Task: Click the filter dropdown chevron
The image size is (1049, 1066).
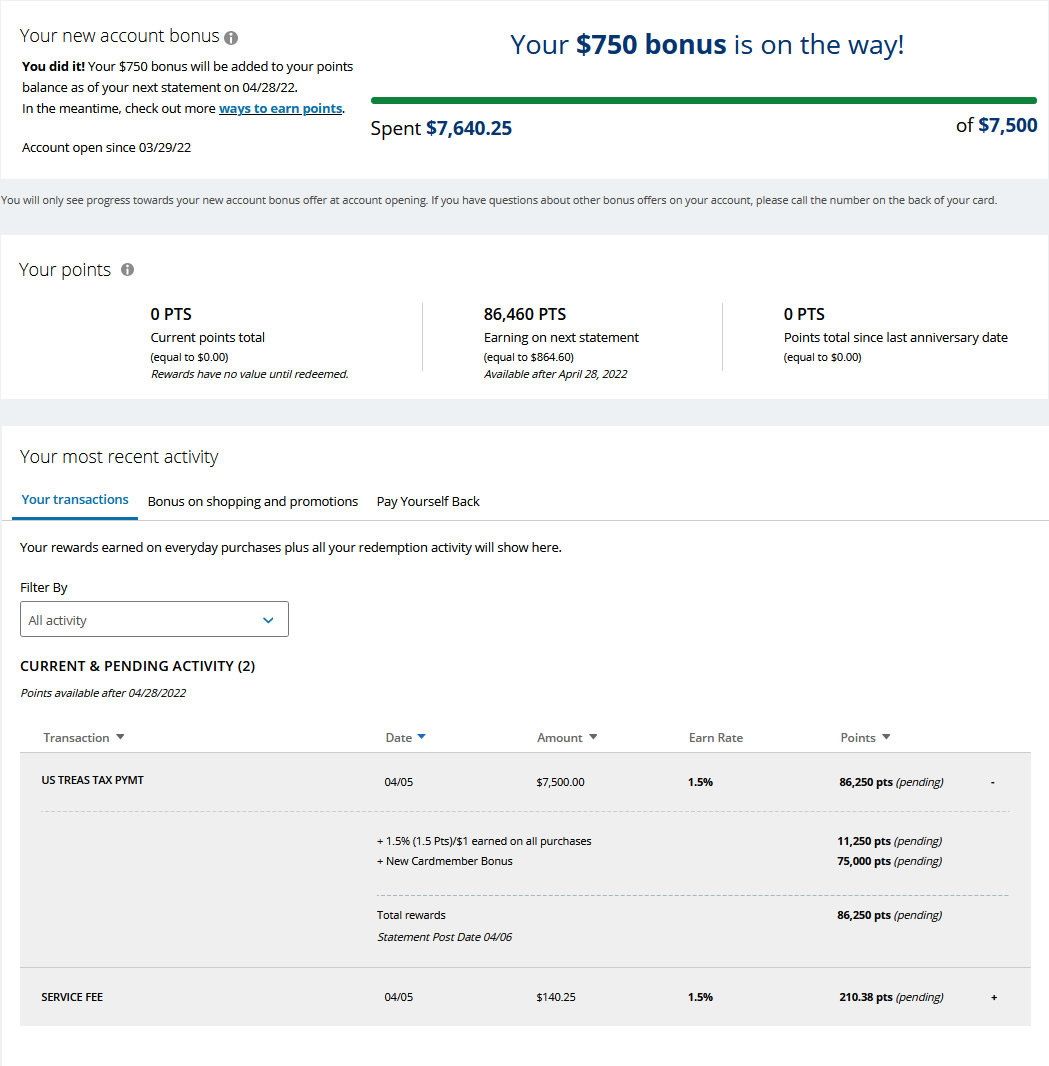Action: (x=268, y=620)
